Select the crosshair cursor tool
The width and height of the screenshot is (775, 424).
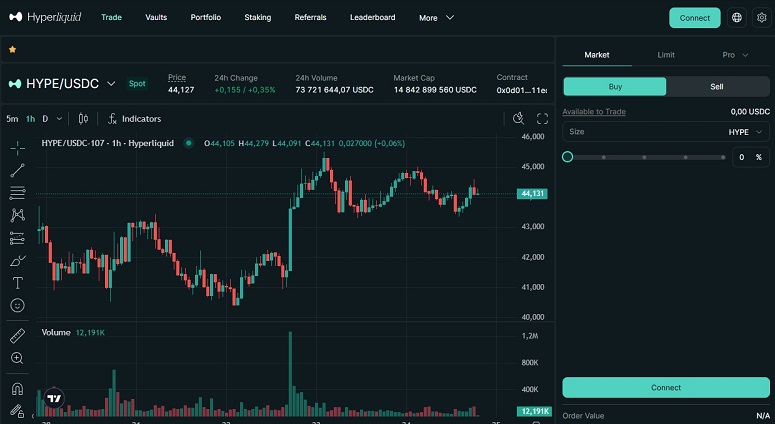click(x=17, y=148)
